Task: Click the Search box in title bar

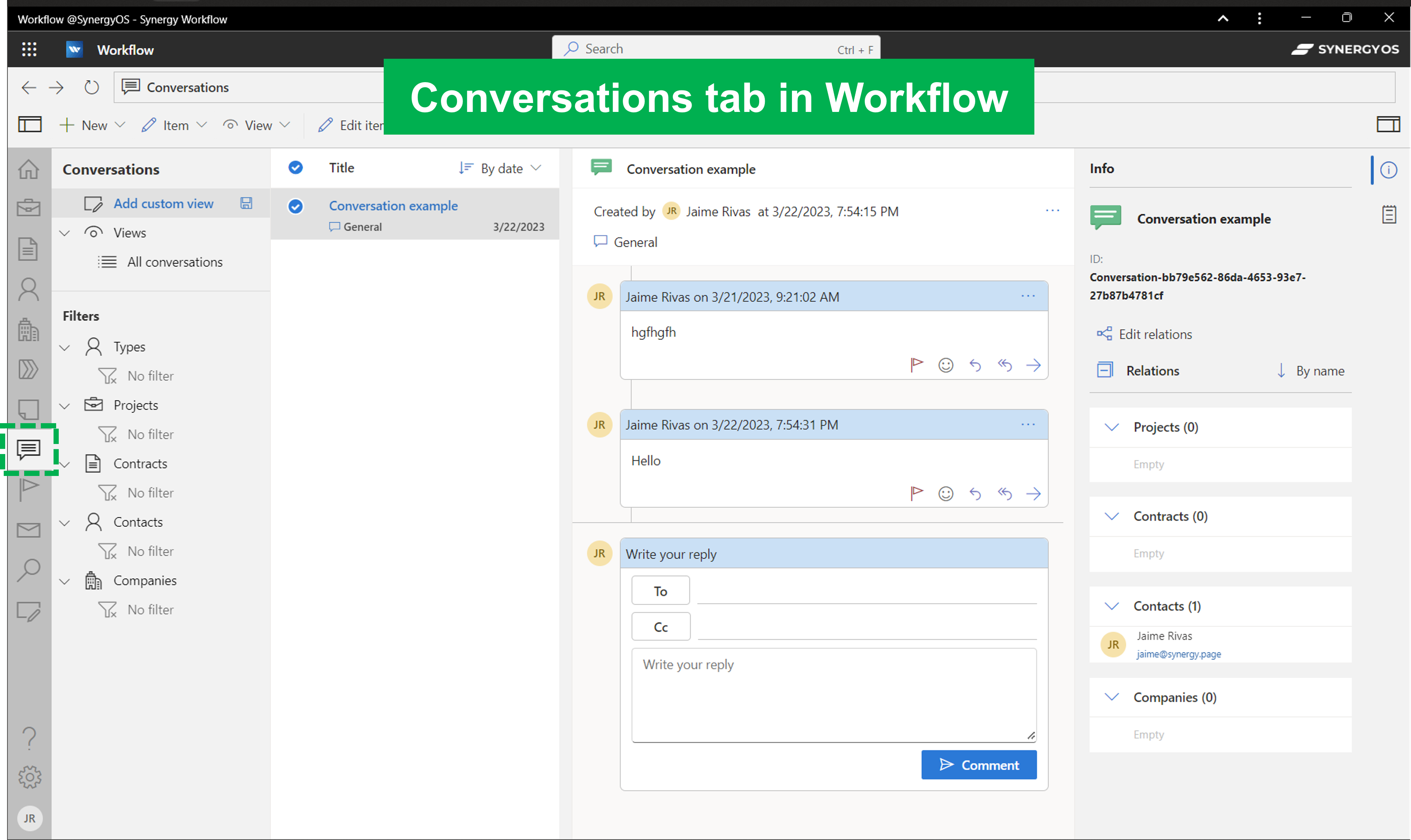Action: coord(715,49)
